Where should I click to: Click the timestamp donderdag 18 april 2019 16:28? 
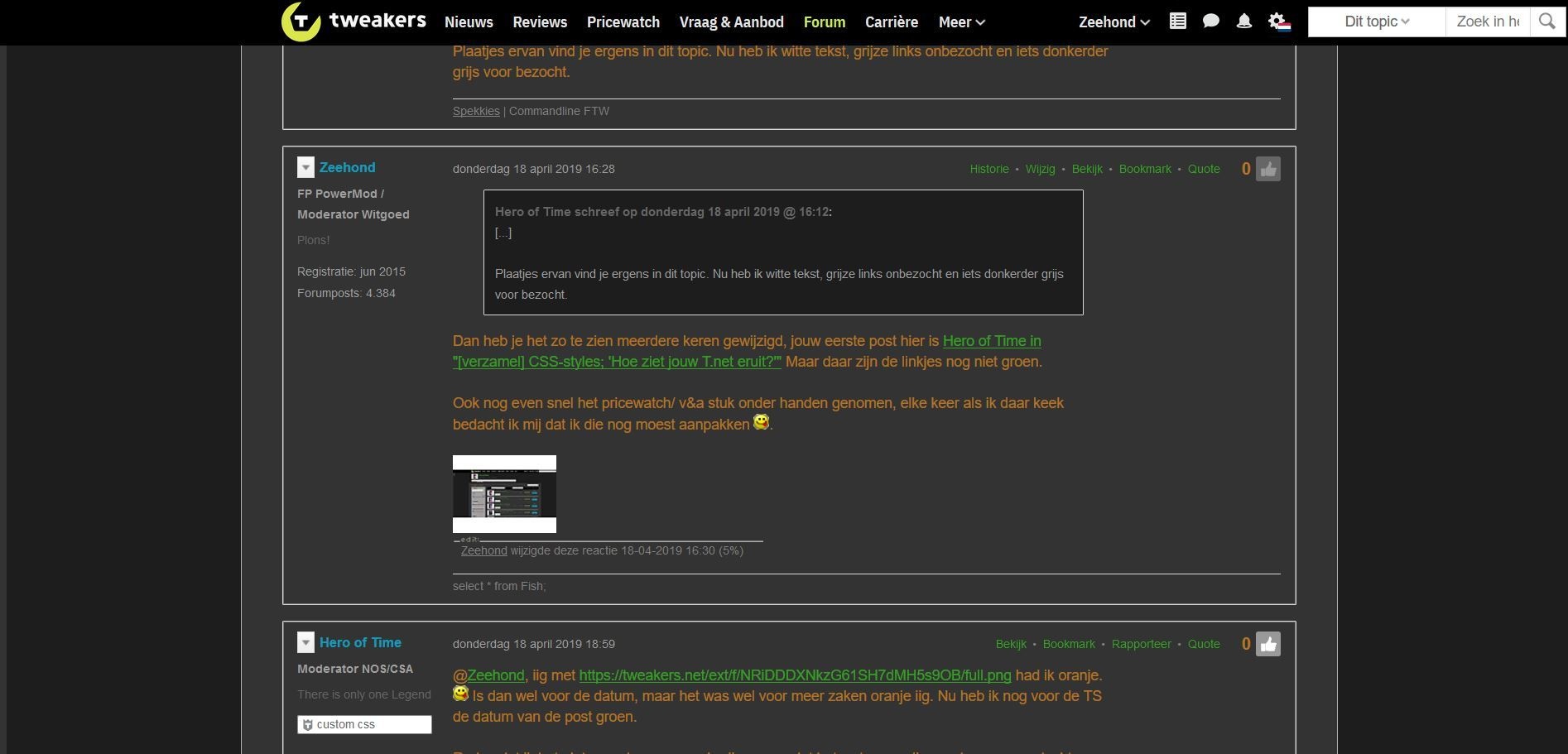[534, 169]
